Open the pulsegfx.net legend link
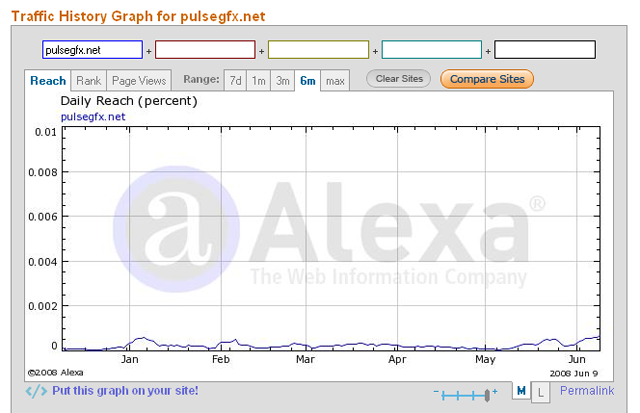The width and height of the screenshot is (640, 413). coord(93,117)
